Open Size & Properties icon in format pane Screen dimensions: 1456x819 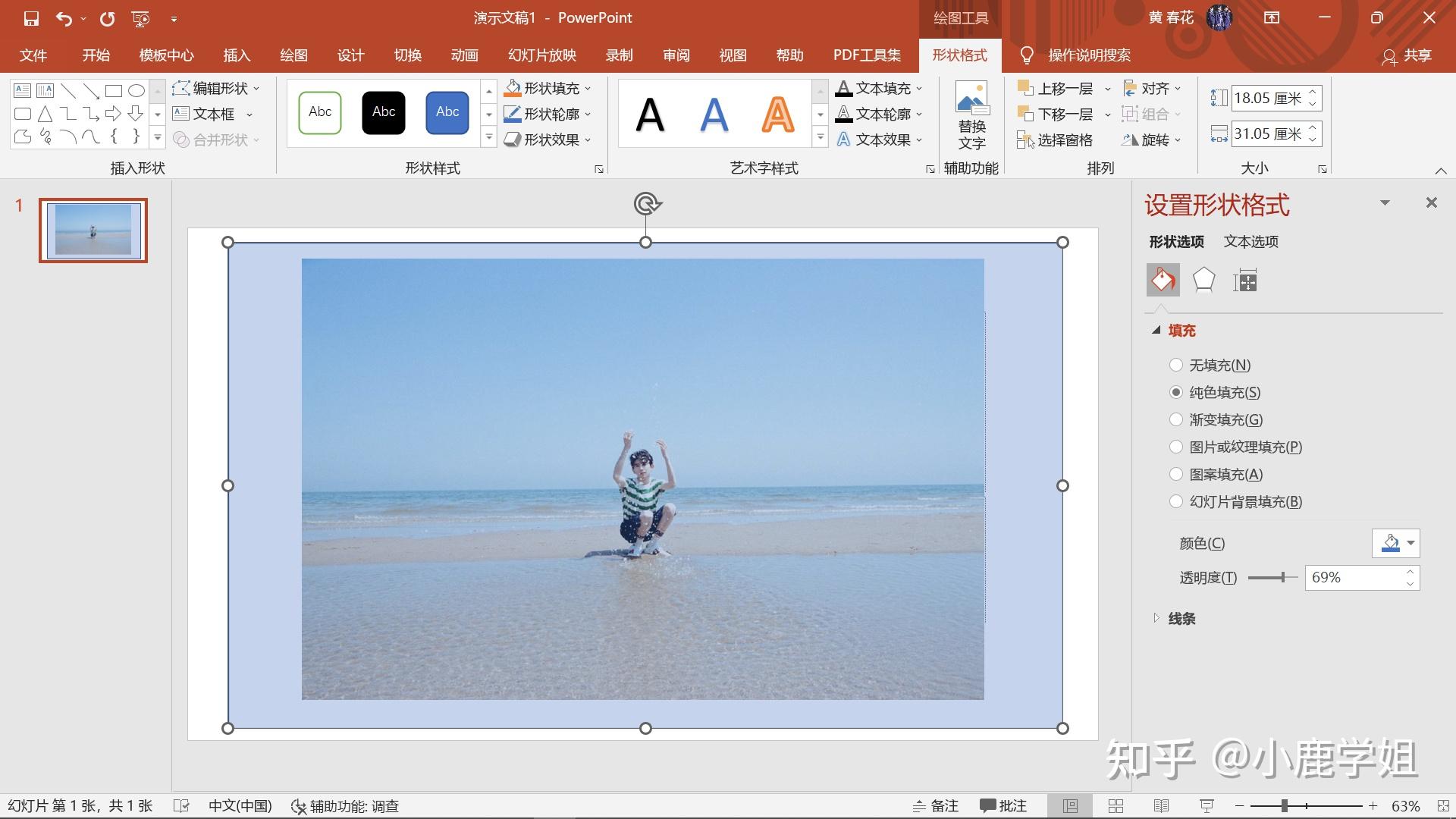[1244, 281]
